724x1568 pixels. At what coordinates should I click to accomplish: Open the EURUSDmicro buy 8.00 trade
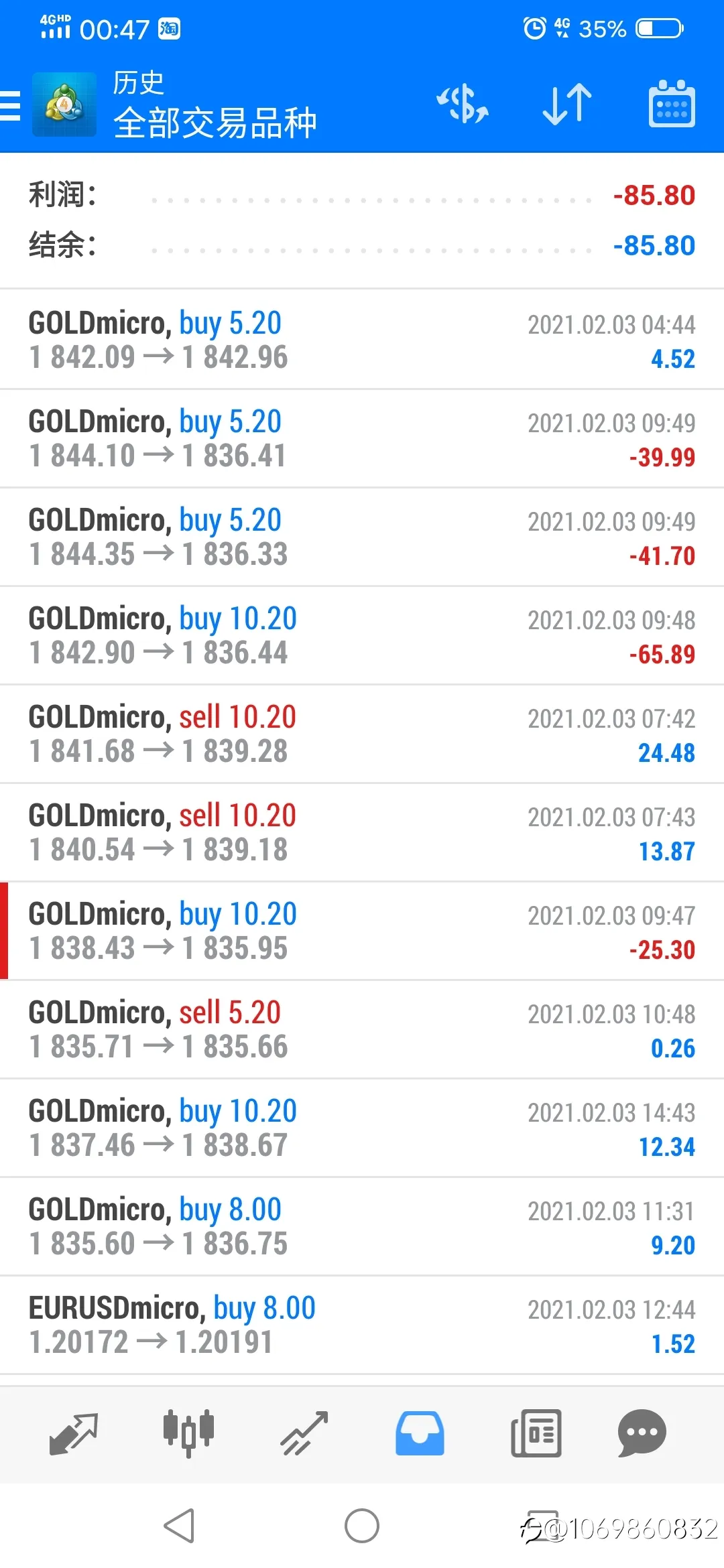[362, 1325]
